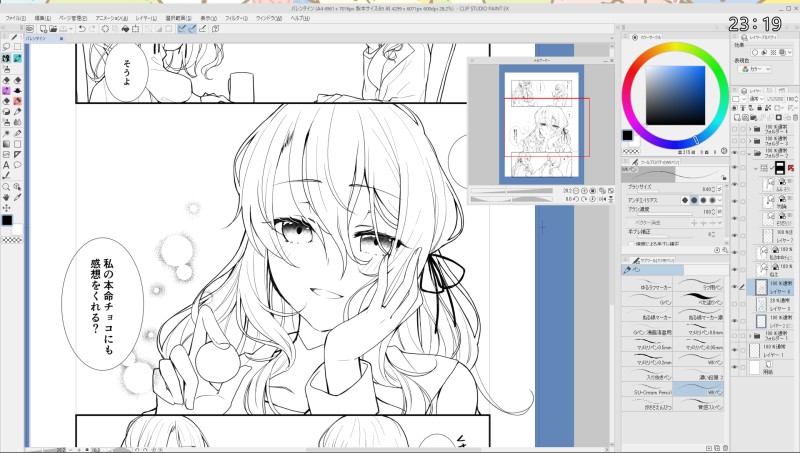Expand the フォルダー 1 layer folder
The image size is (800, 453).
coord(750,336)
